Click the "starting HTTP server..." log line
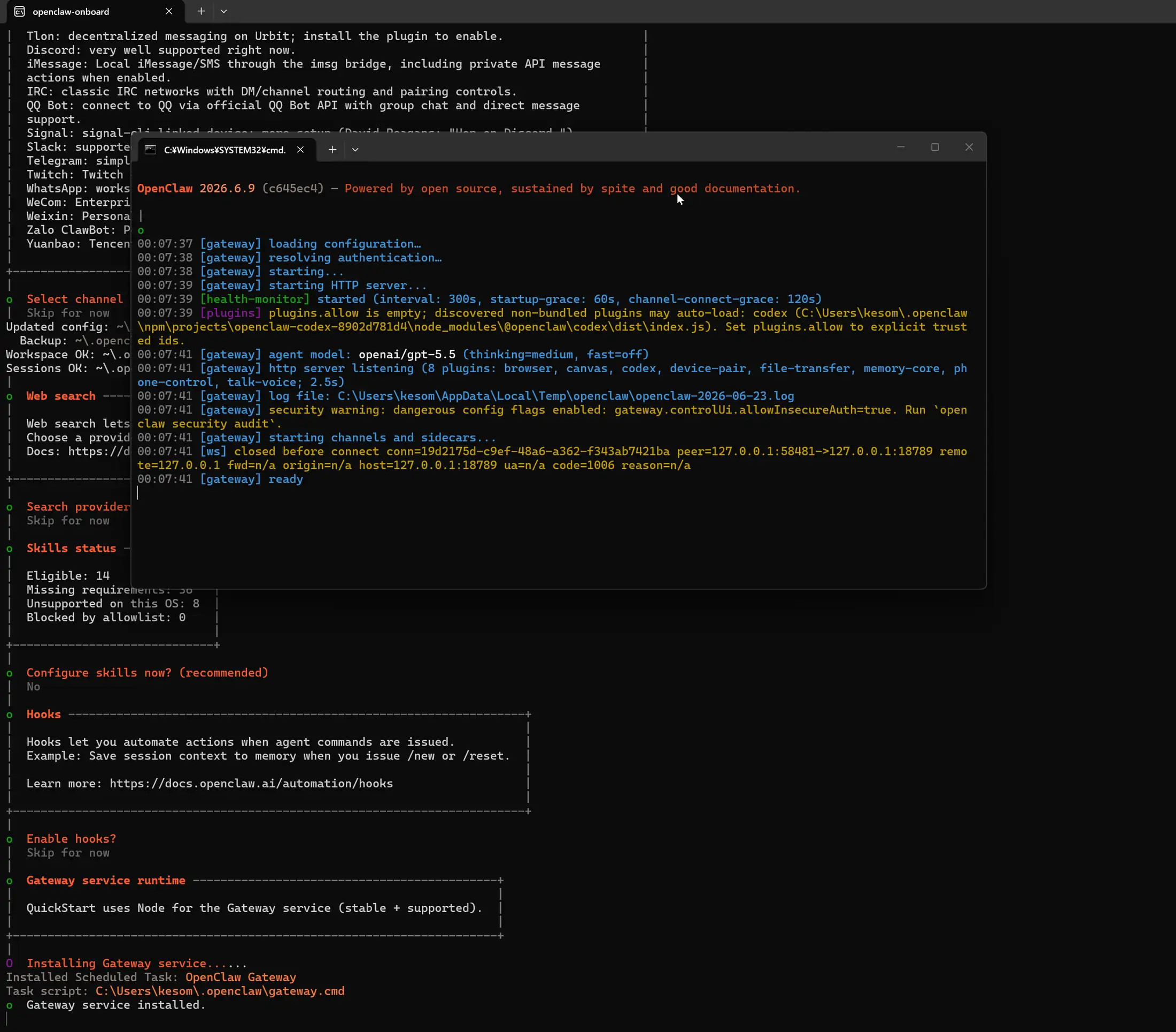This screenshot has height=1032, width=1176. pos(348,285)
